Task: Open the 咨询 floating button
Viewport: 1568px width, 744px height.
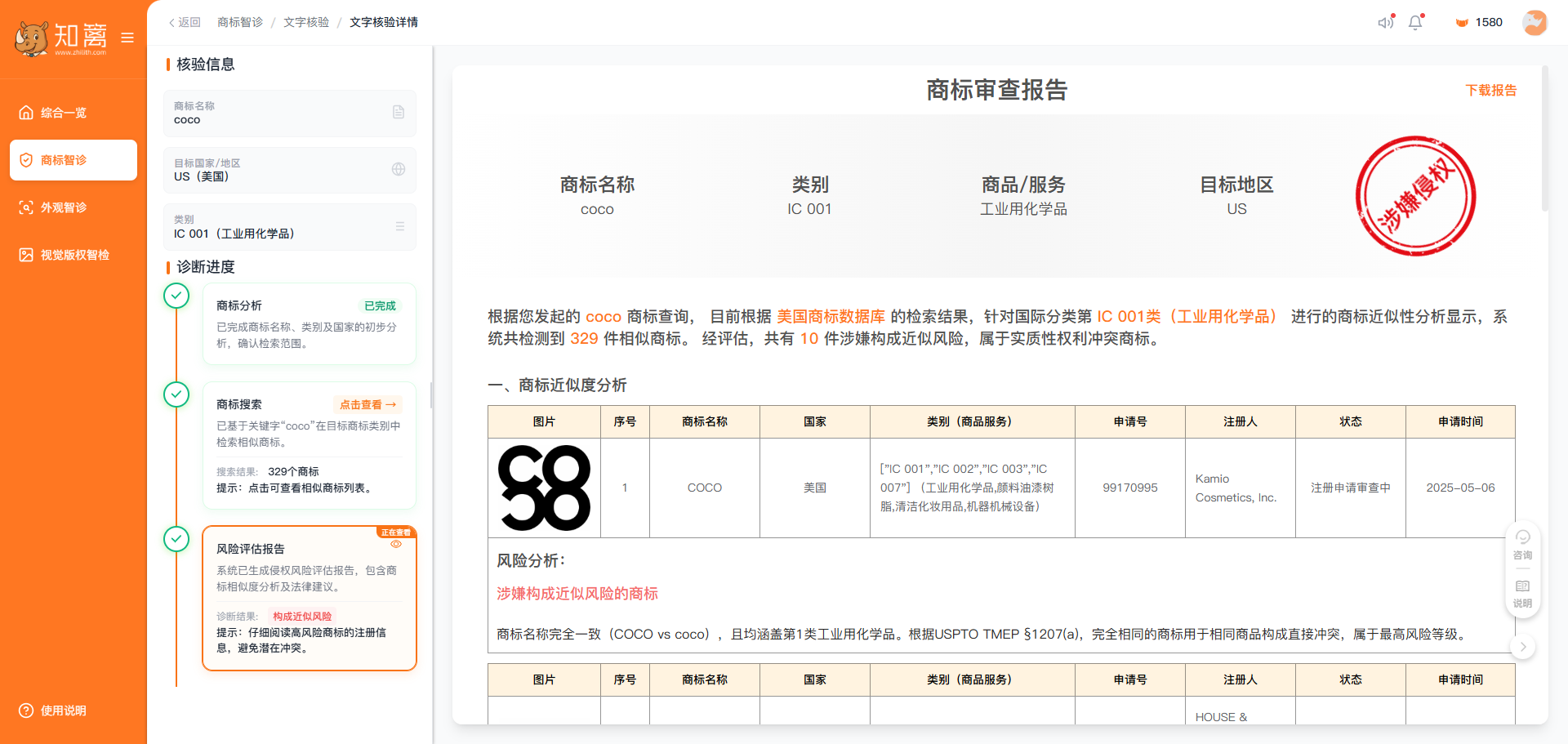Action: (1523, 545)
